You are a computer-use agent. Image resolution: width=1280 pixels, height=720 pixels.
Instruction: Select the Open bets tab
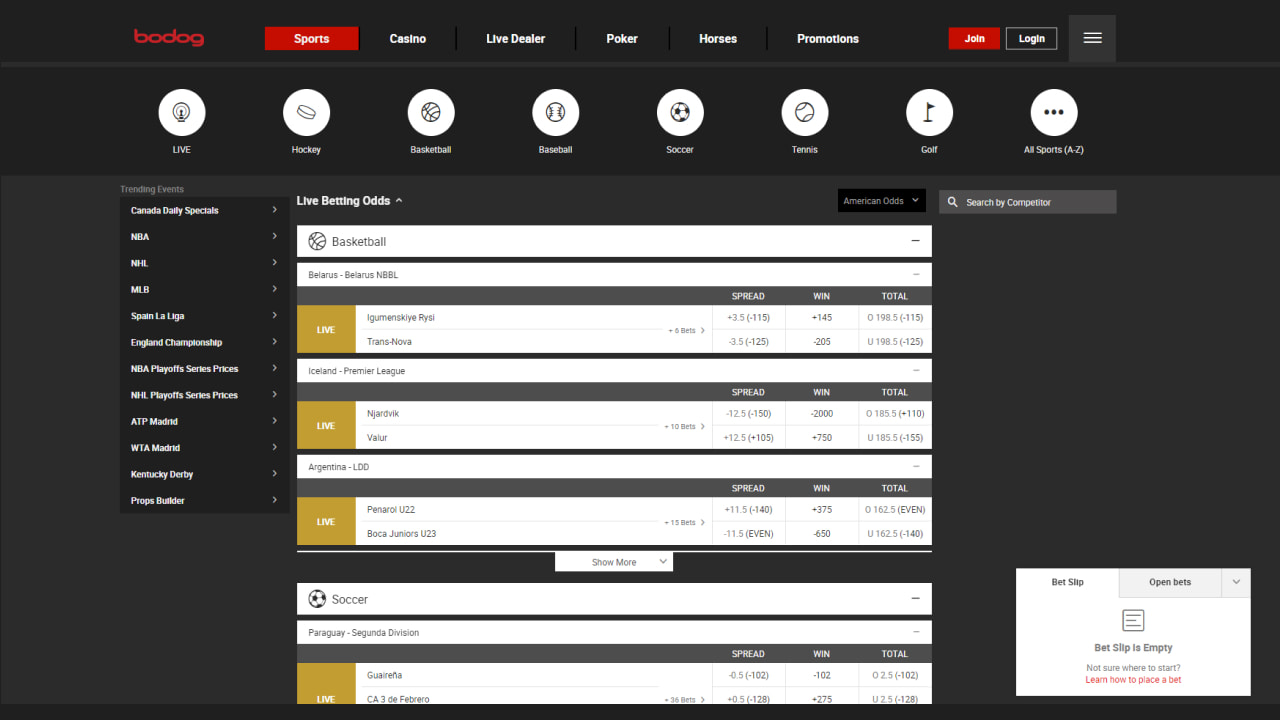click(1170, 582)
